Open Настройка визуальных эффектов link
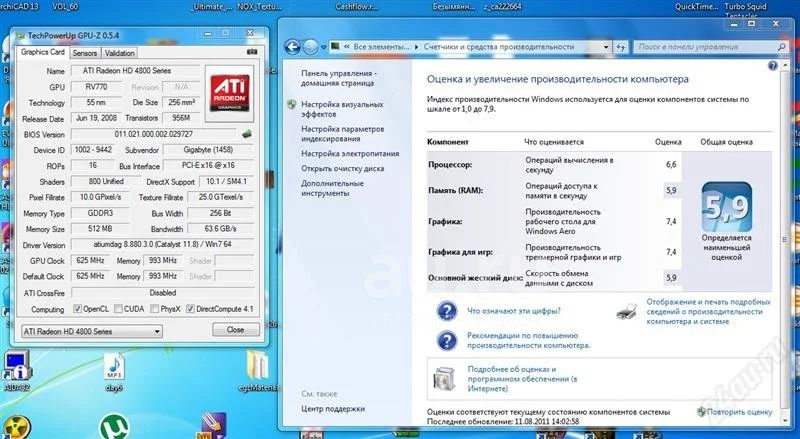This screenshot has width=800, height=439. pos(342,109)
